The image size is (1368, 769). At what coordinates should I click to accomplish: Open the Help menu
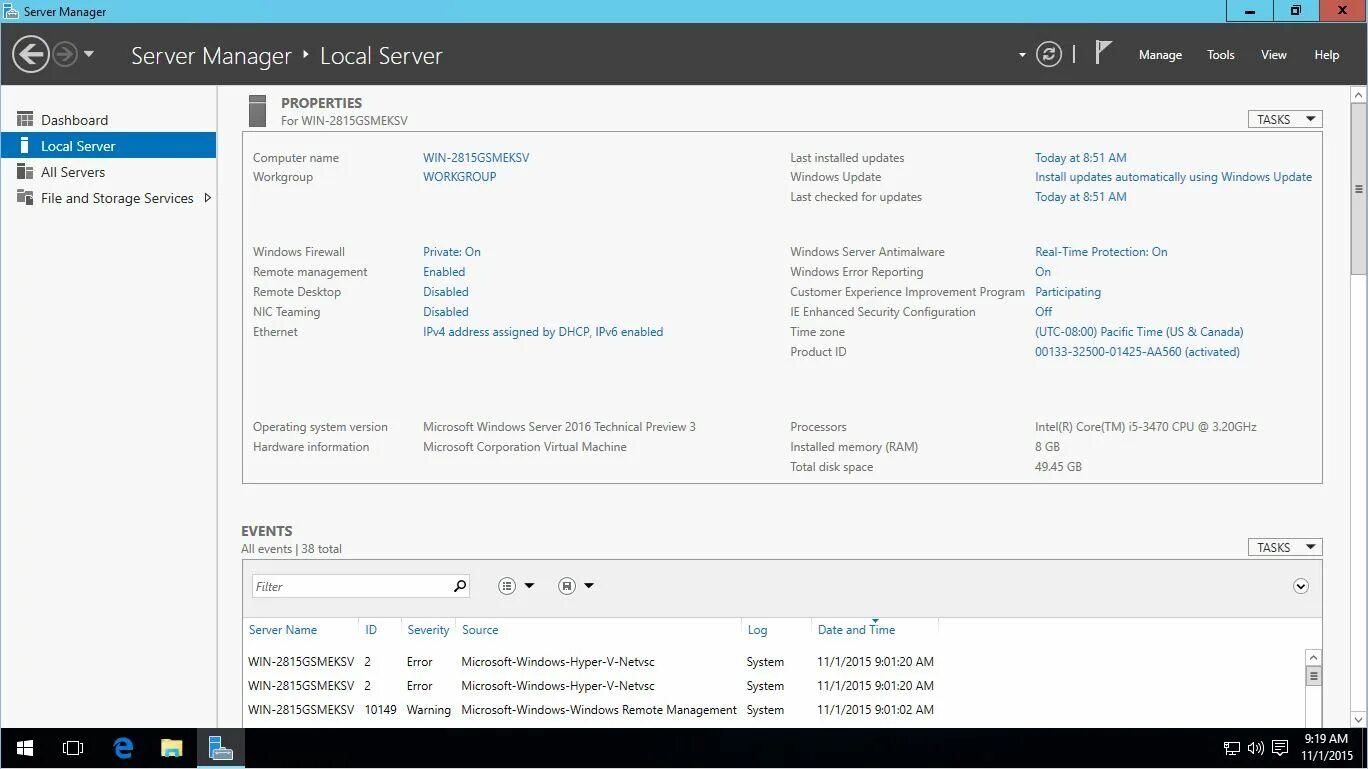point(1326,55)
